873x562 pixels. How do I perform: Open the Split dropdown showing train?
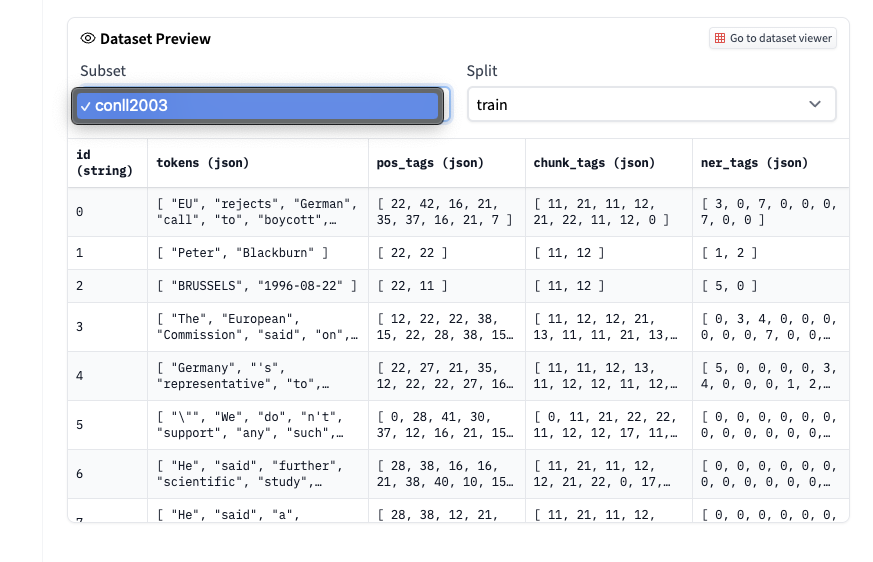[x=651, y=104]
